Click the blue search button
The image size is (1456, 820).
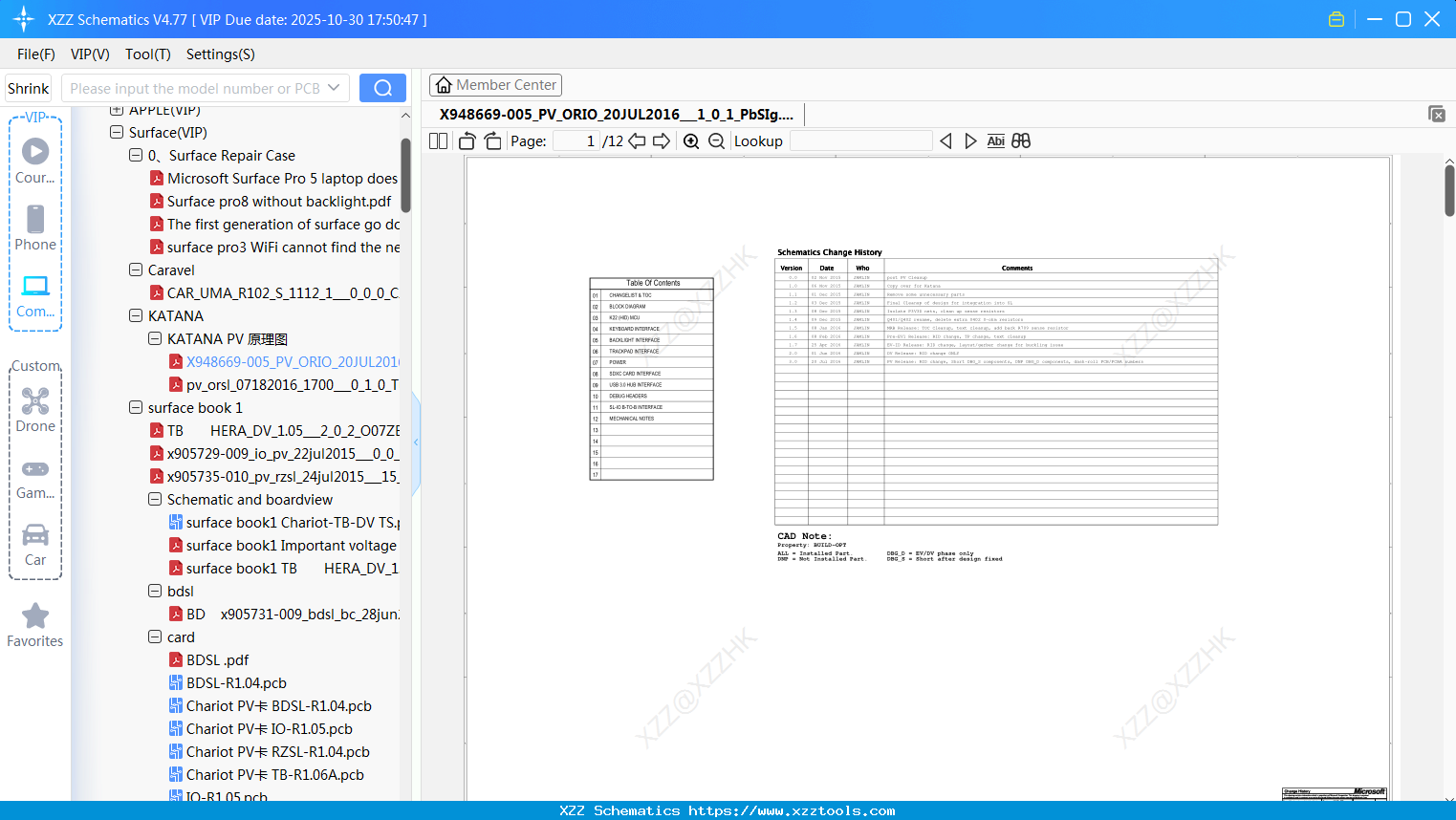click(382, 88)
